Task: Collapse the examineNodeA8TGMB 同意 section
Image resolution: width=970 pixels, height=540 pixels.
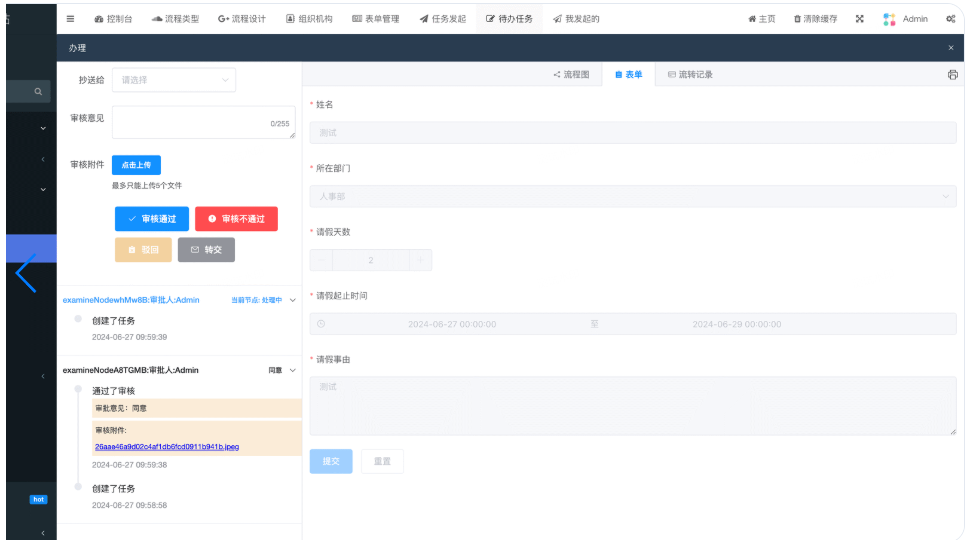Action: (293, 370)
